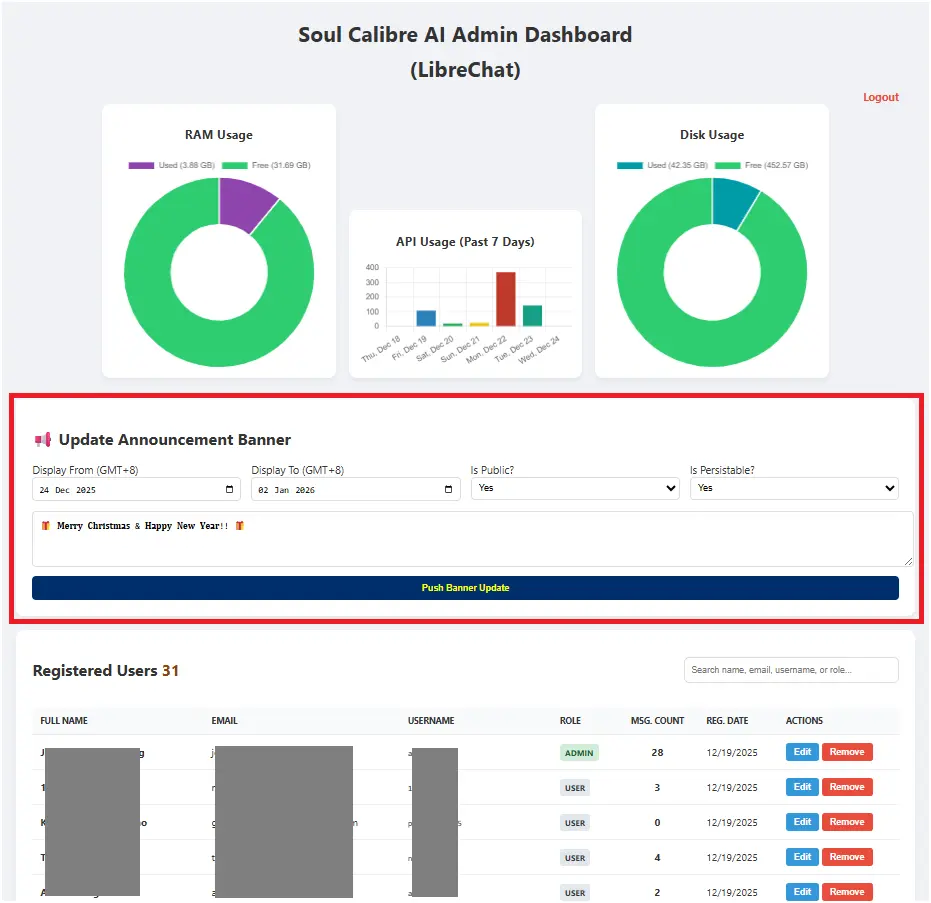
Task: Click the message count 28 cell
Action: [657, 752]
